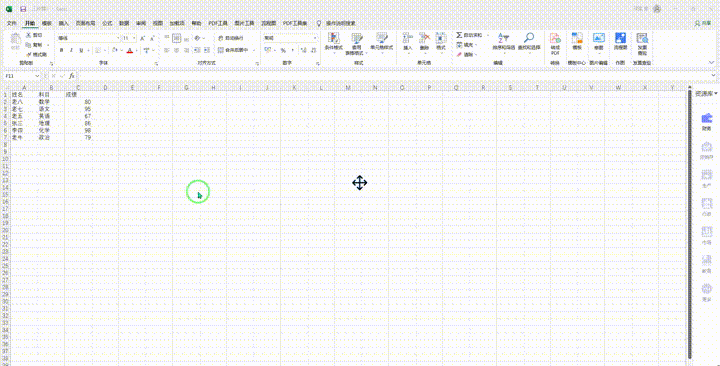Expand the formula bar chevron
Screen dimensions: 720x366
(x=713, y=76)
